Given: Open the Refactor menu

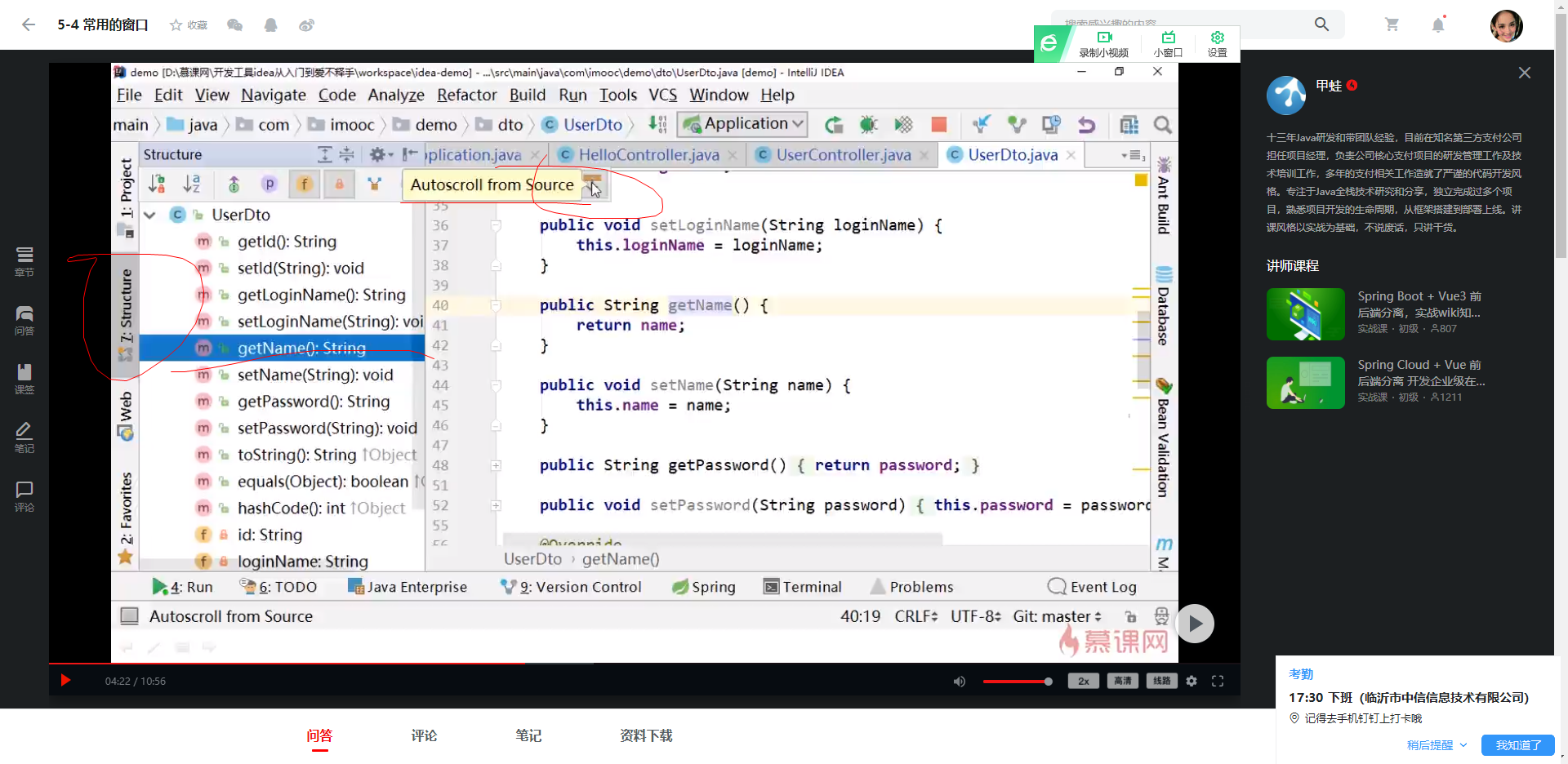Looking at the screenshot, I should pyautogui.click(x=466, y=95).
